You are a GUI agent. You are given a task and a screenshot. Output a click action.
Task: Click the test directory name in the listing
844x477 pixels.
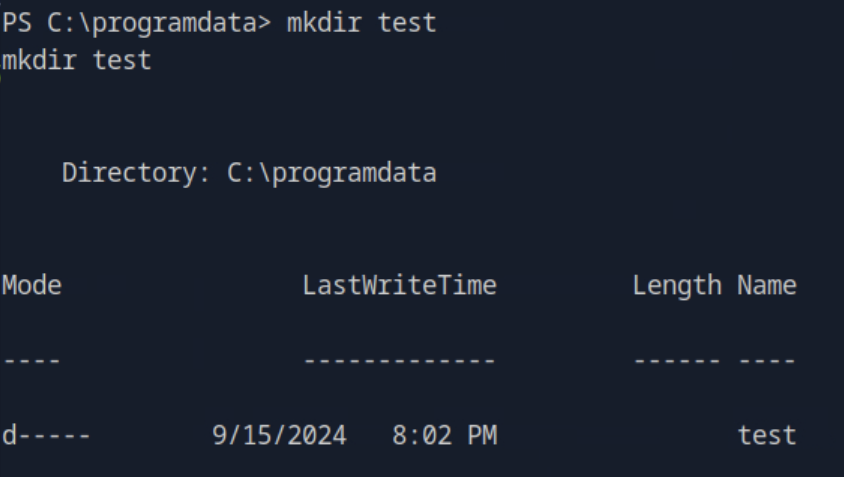[x=767, y=436]
